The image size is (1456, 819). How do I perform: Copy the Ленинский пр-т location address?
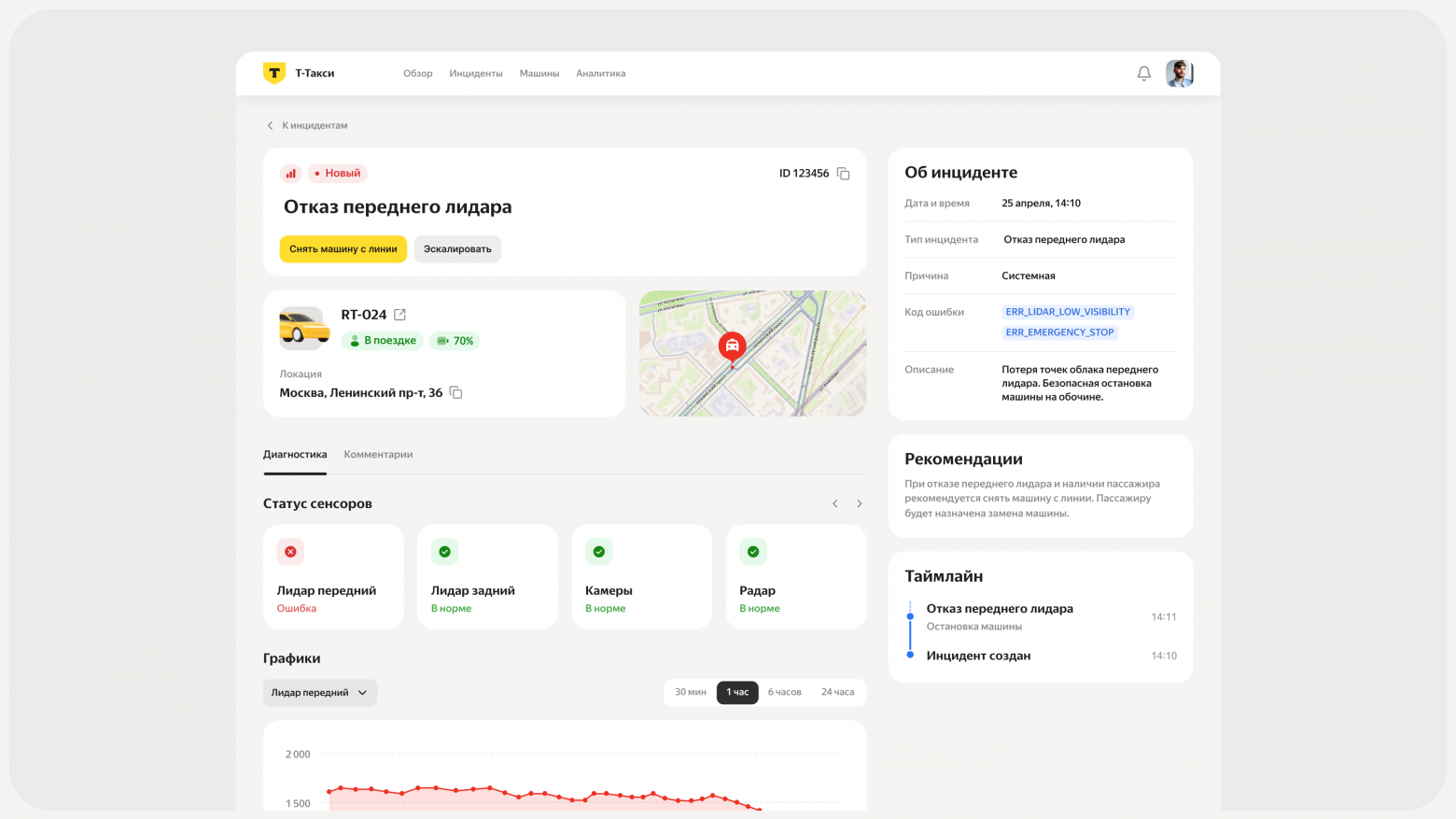(455, 392)
